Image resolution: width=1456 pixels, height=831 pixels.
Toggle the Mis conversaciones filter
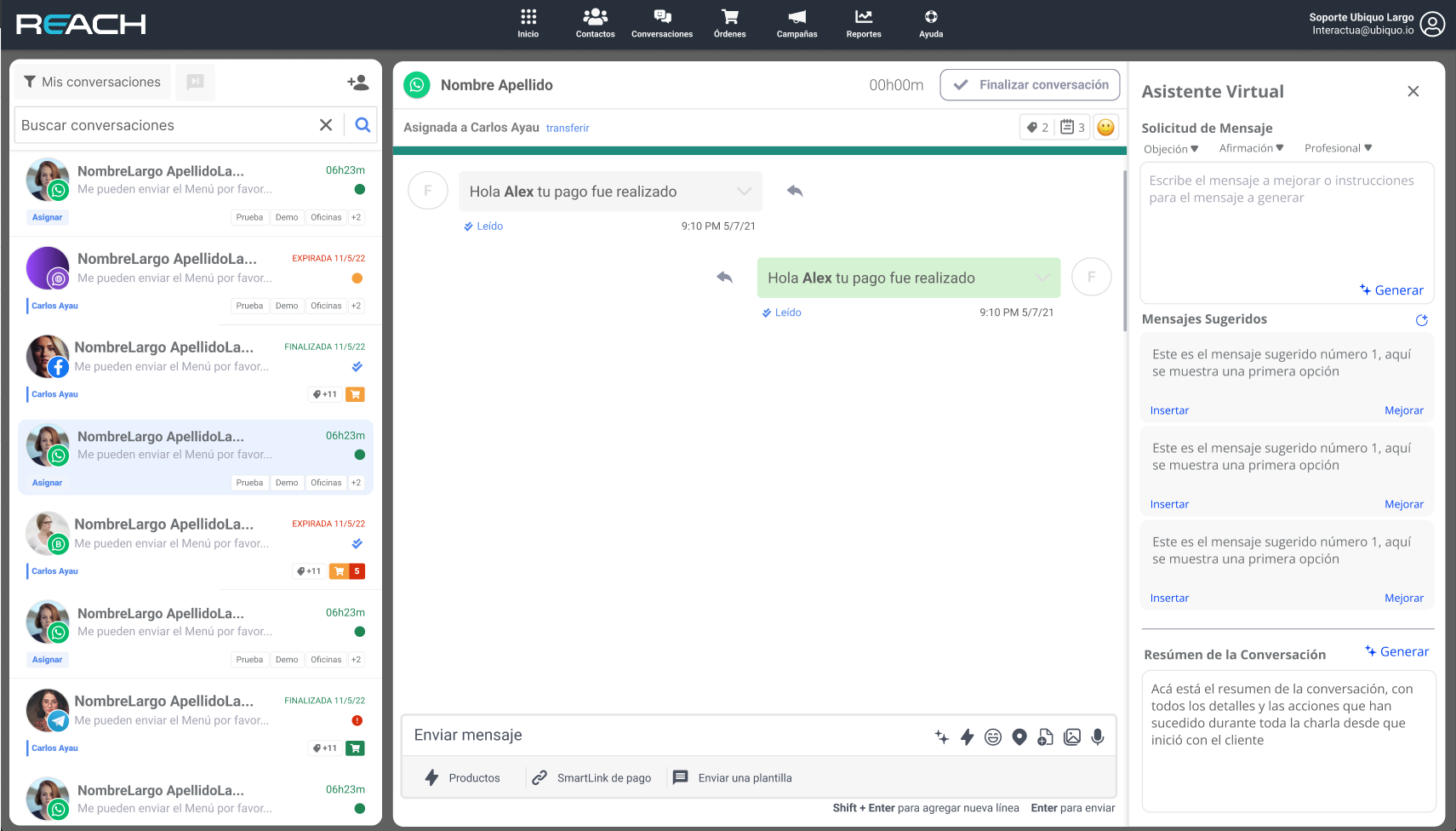tap(92, 82)
